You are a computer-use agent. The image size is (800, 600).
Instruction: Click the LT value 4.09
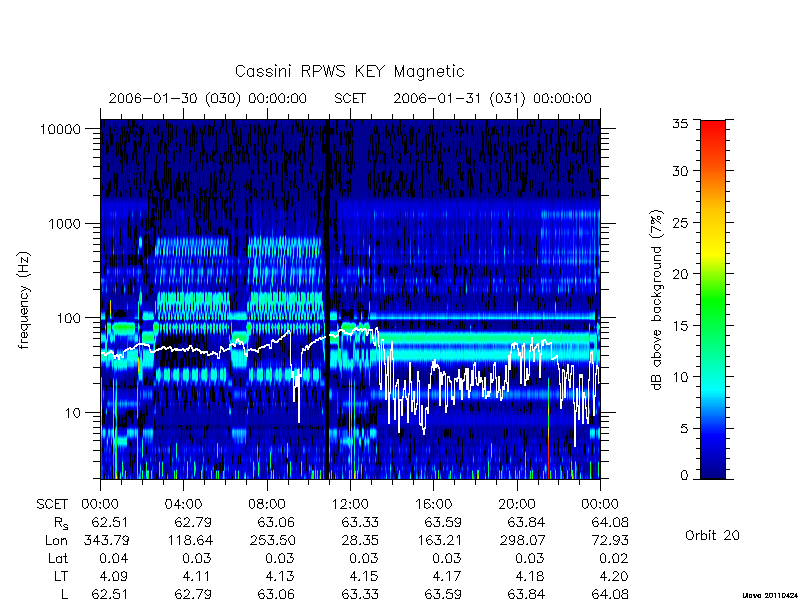(113, 576)
